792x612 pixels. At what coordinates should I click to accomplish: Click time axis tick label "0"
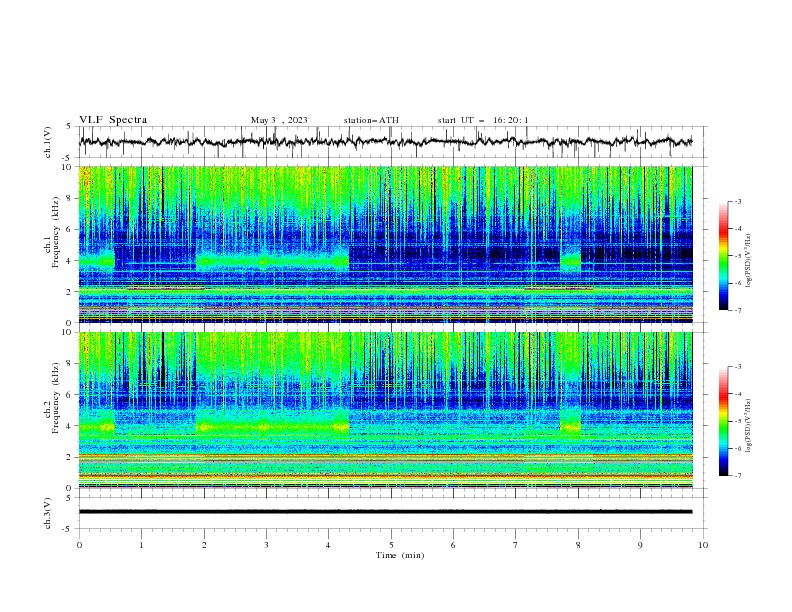pyautogui.click(x=79, y=545)
